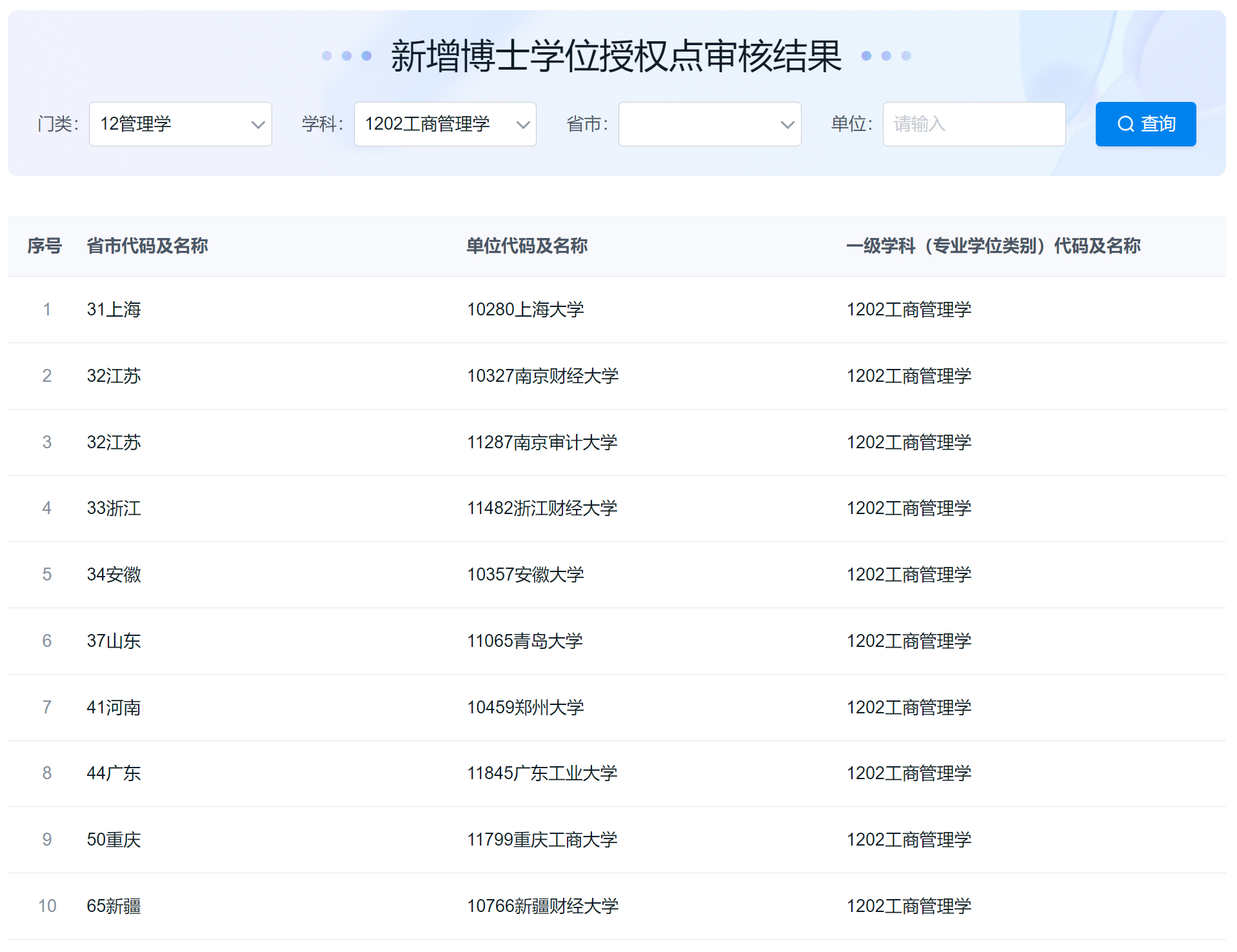Open the empty 省市 dropdown
This screenshot has width=1237, height=952.
coord(709,124)
